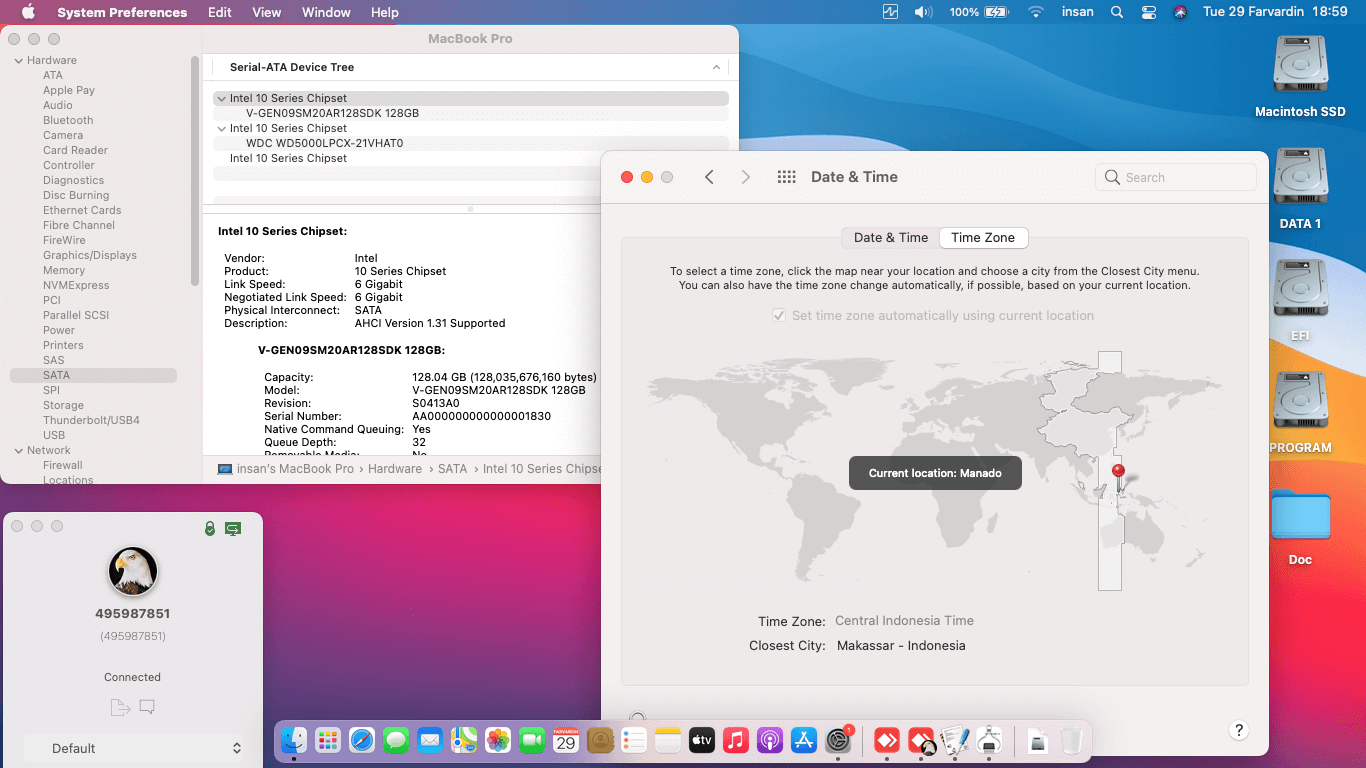Enable setting time zone automatically using current location
Screen dimensions: 1366x768
point(777,315)
